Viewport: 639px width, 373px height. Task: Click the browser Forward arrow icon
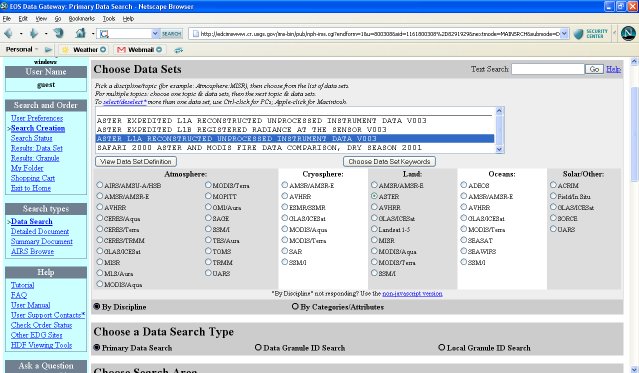point(33,33)
